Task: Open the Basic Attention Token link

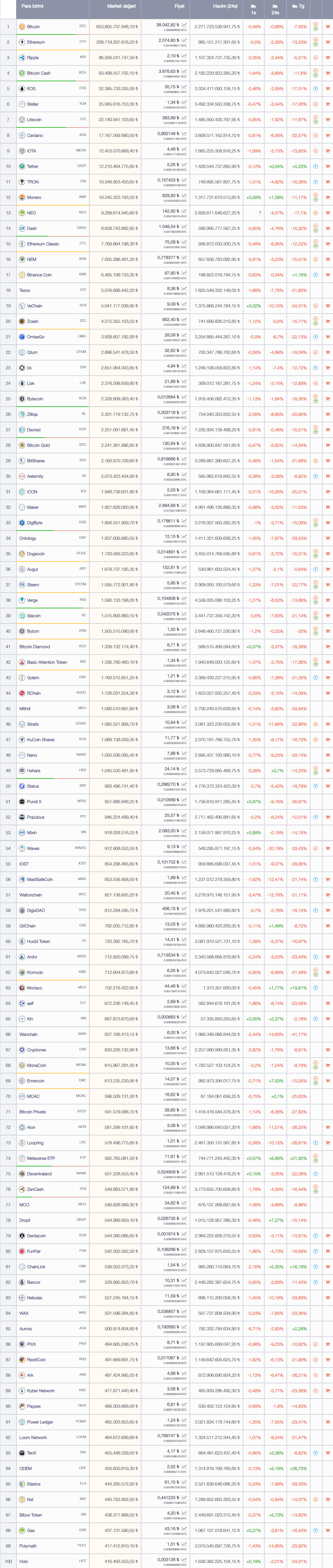Action: 47,662
